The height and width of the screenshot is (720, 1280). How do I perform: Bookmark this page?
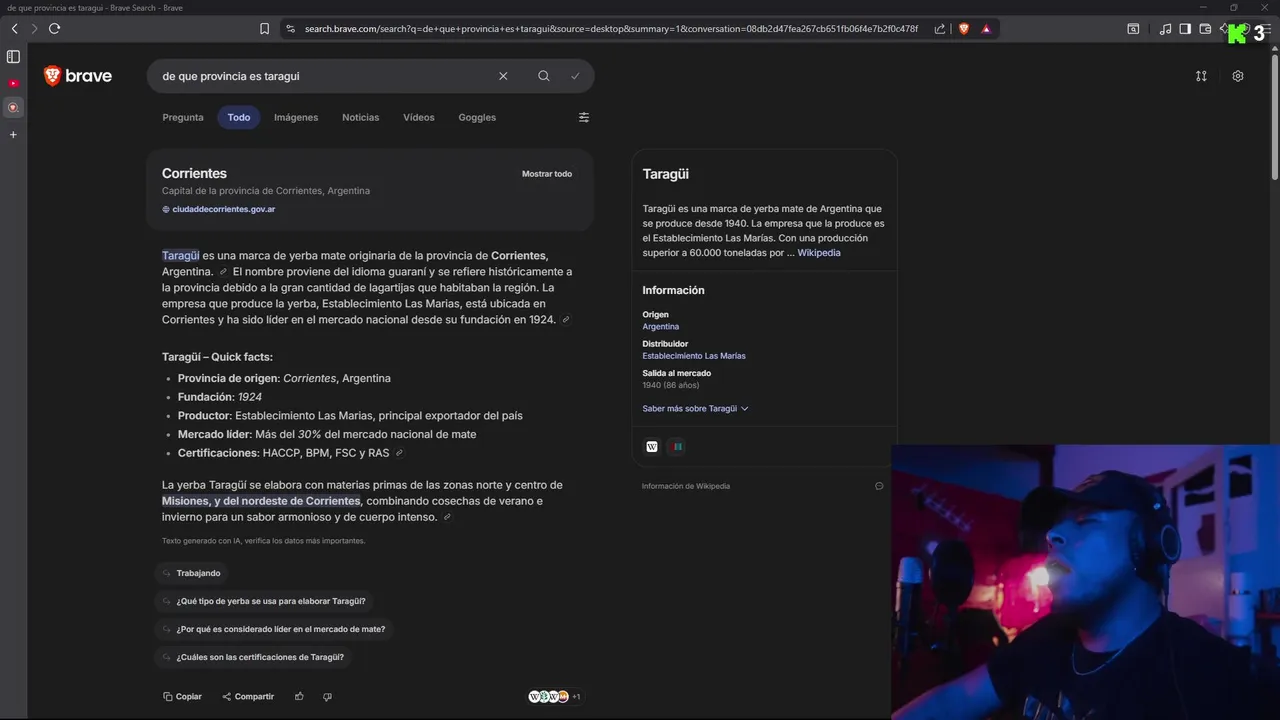264,29
